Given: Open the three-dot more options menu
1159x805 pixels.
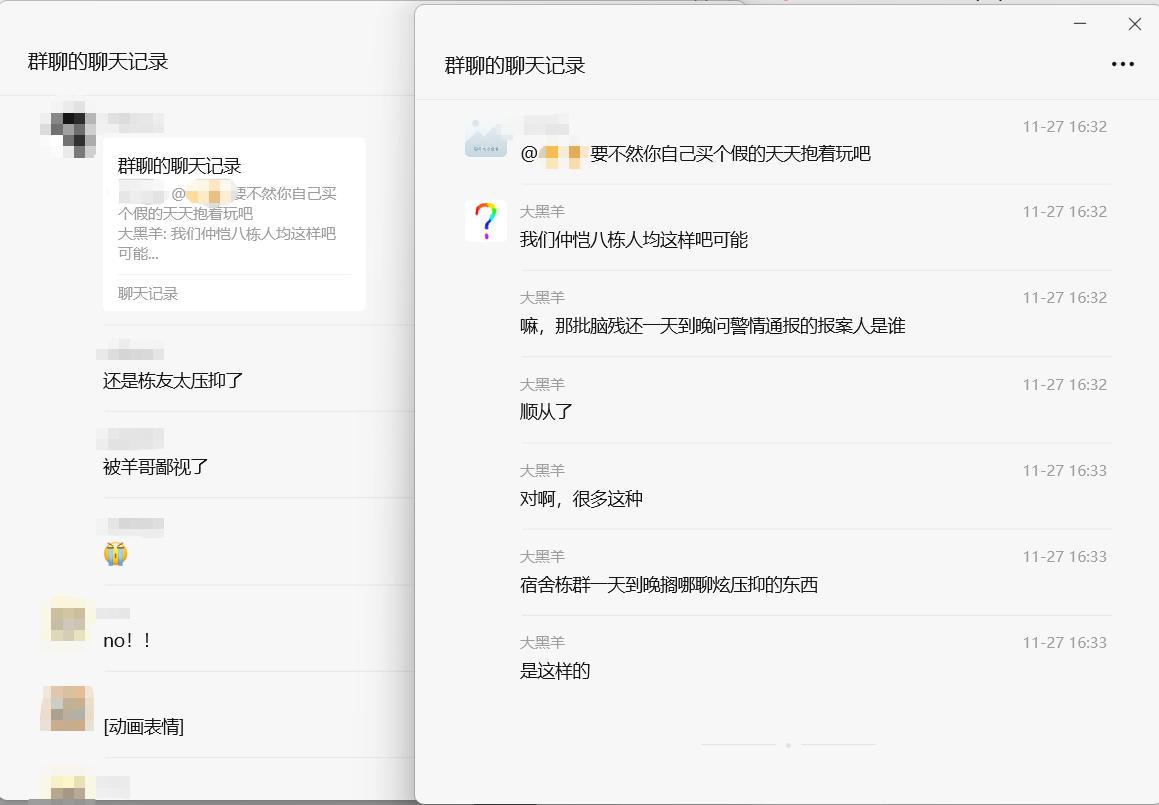Looking at the screenshot, I should (x=1122, y=65).
